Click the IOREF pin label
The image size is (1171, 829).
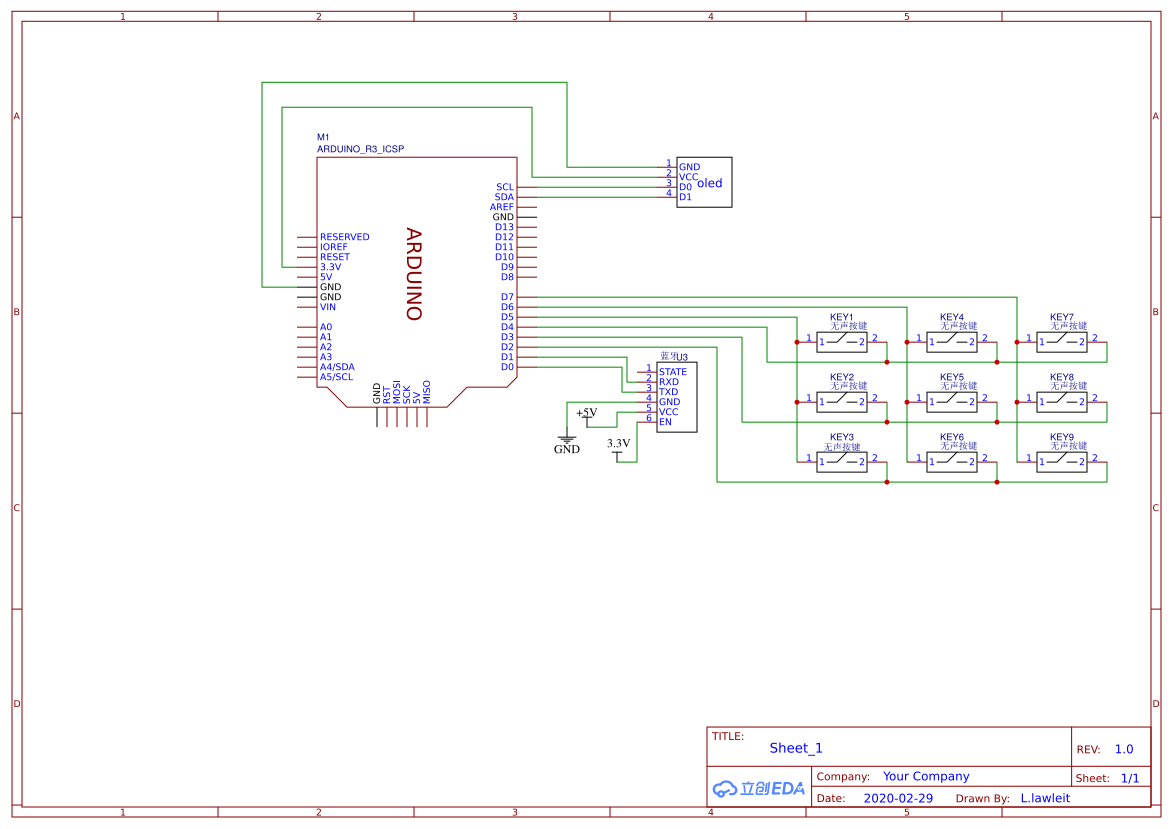[x=334, y=246]
